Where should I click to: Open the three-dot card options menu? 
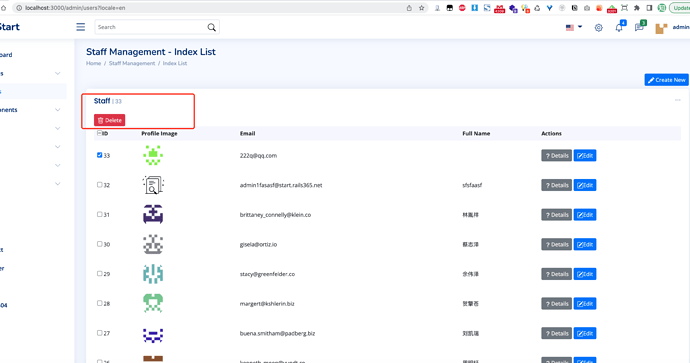tap(678, 100)
